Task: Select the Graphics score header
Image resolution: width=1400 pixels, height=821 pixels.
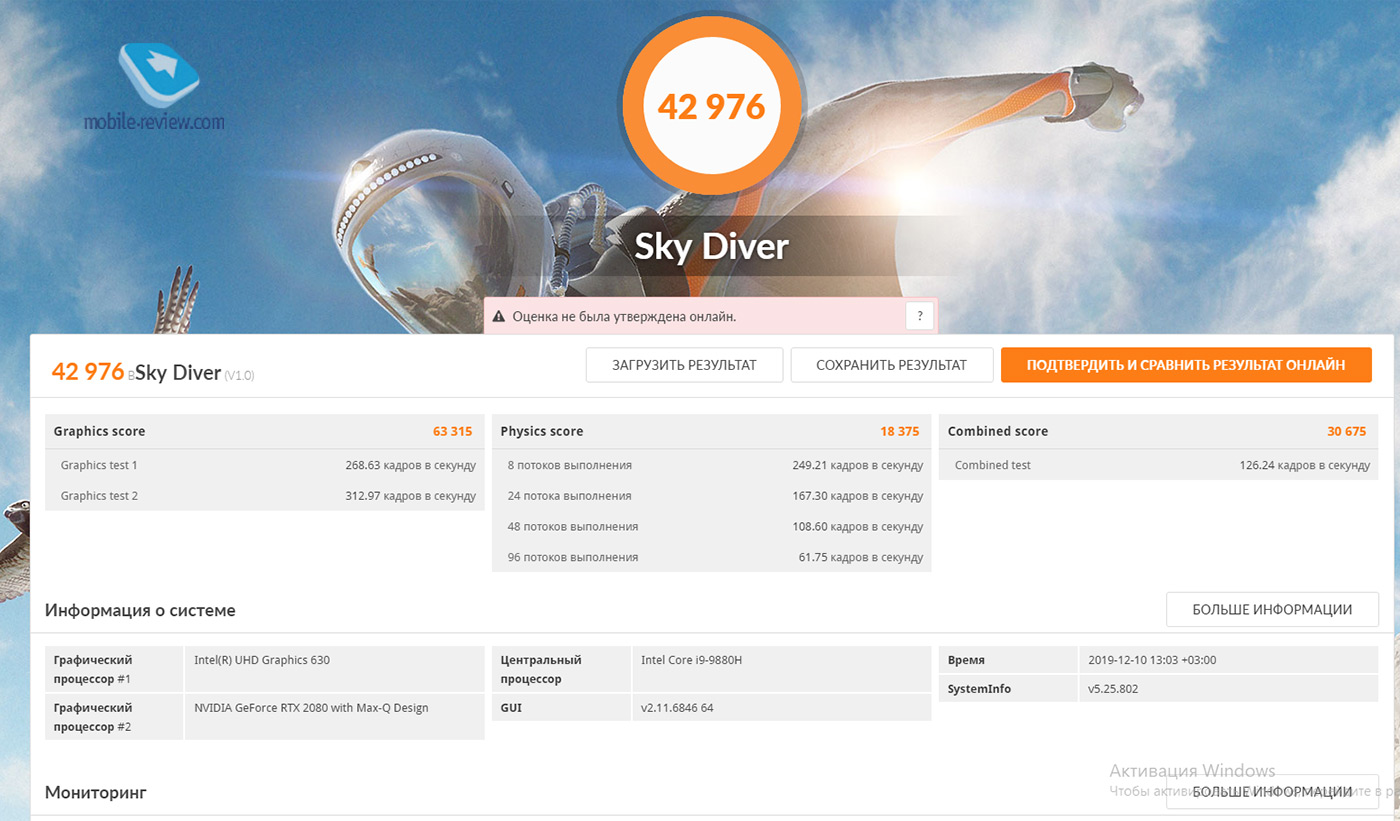Action: (x=264, y=431)
